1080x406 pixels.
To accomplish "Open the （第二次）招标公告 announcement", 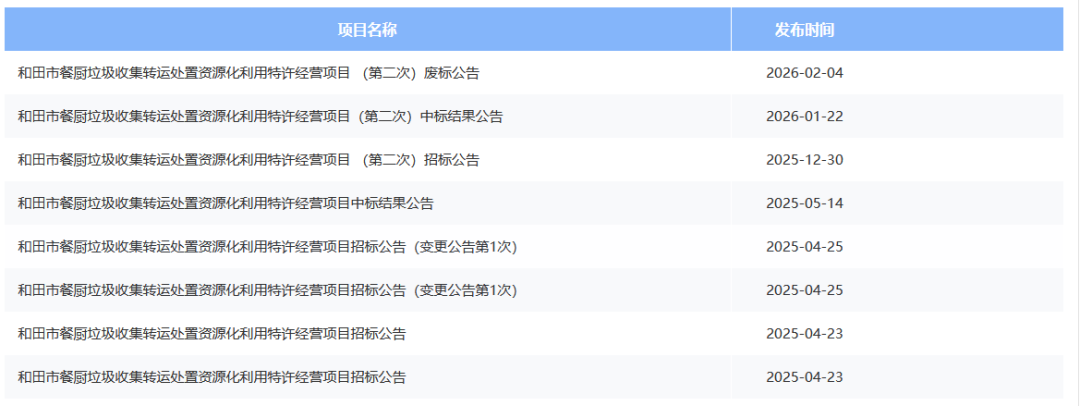I will pyautogui.click(x=248, y=160).
